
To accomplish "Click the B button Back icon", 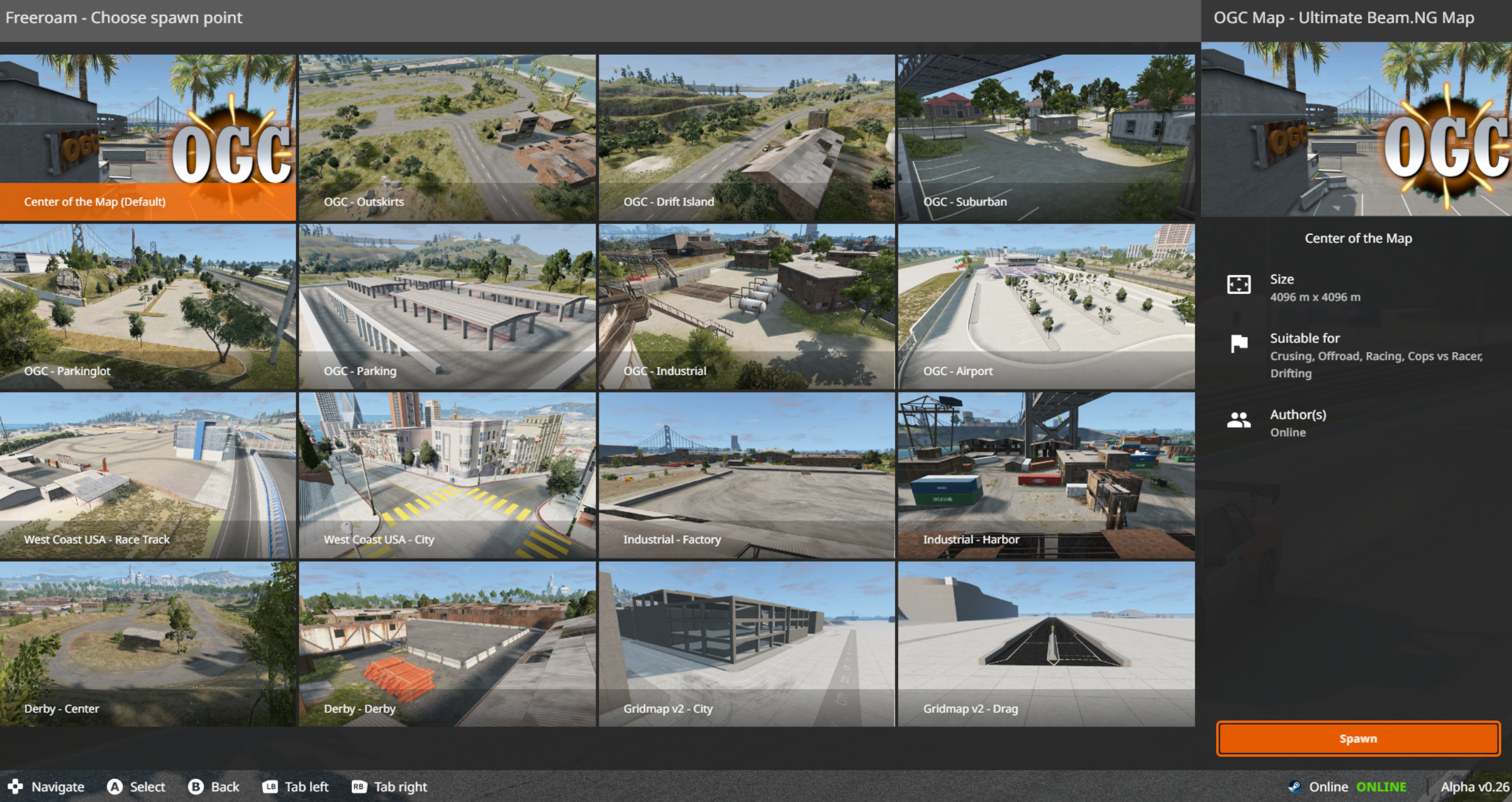I will (195, 787).
